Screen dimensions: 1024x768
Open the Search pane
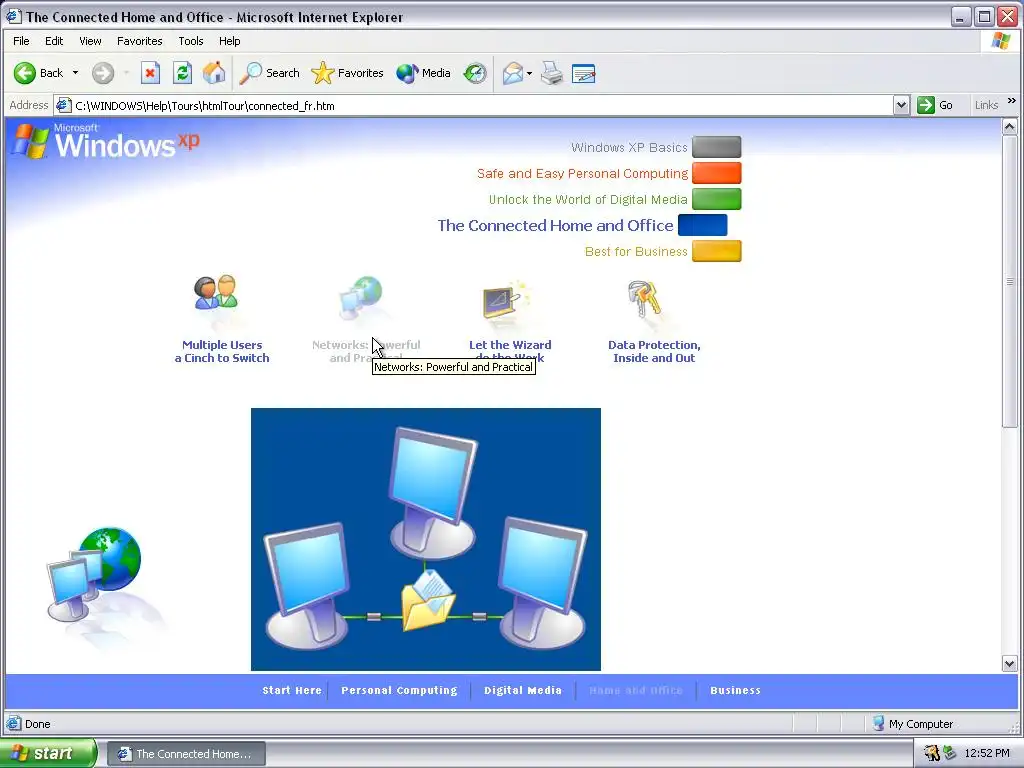(x=269, y=73)
